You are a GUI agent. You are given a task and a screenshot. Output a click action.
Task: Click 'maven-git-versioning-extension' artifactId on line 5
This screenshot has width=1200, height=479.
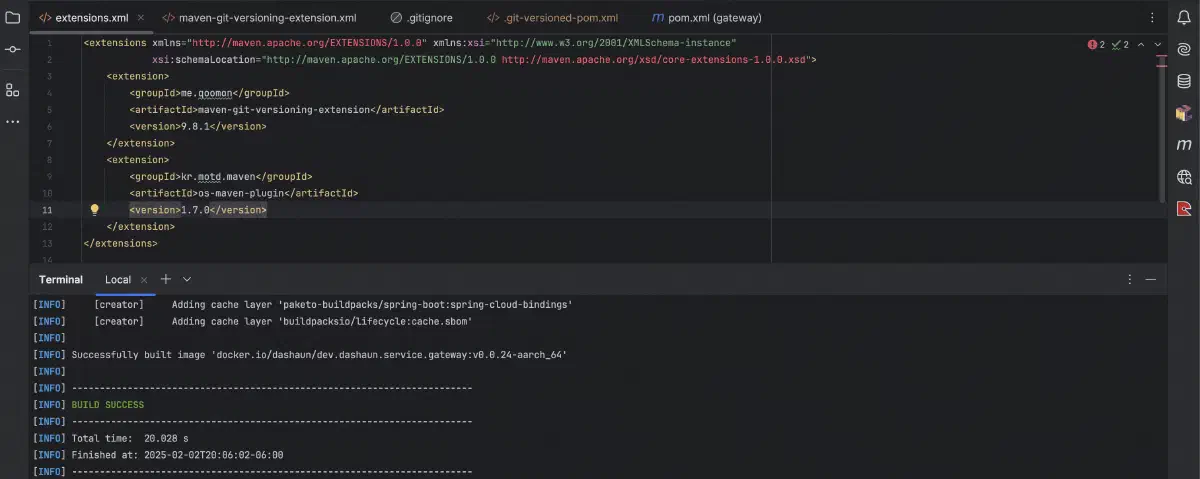coord(286,110)
